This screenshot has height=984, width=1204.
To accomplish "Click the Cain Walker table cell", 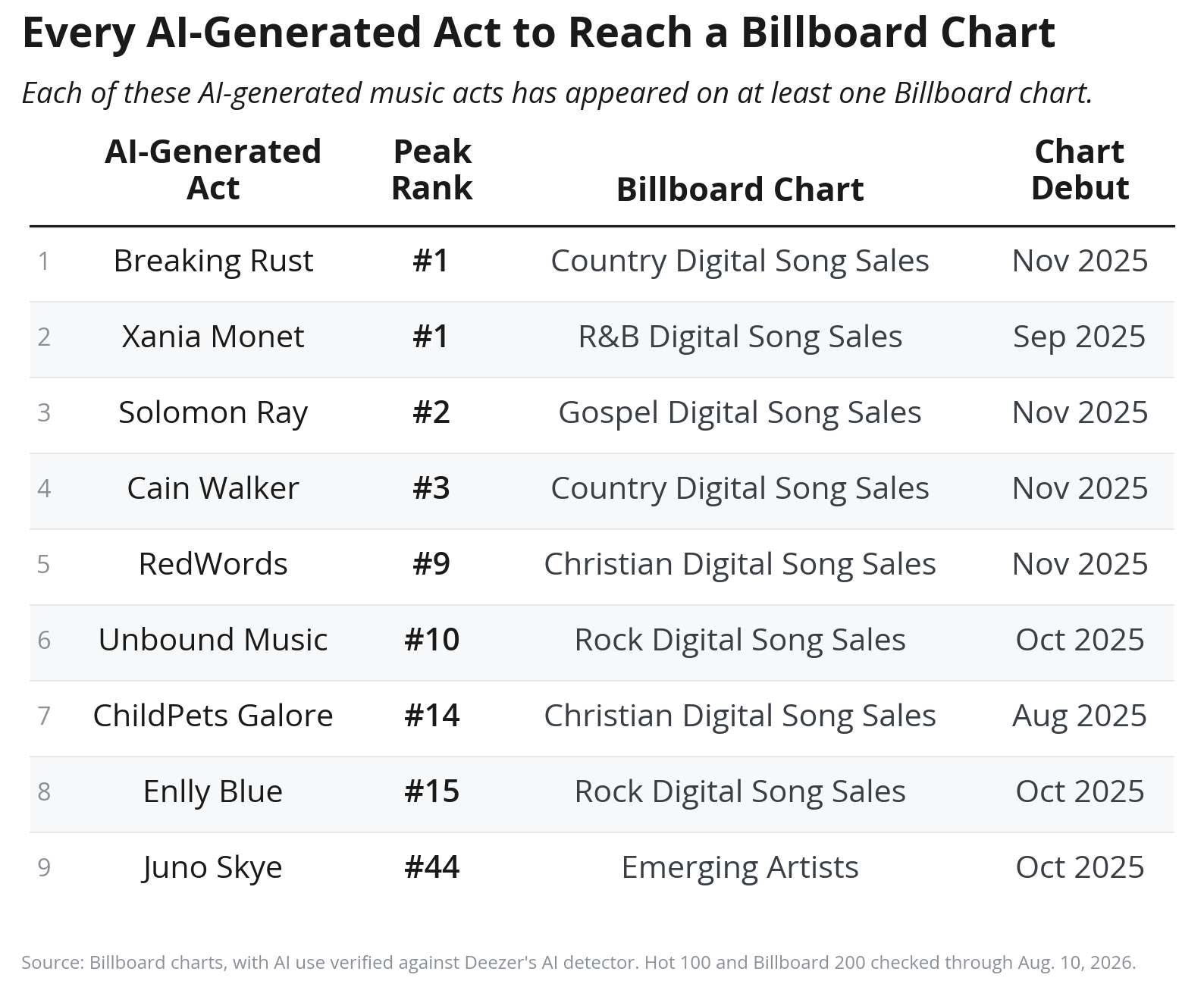I will point(213,488).
